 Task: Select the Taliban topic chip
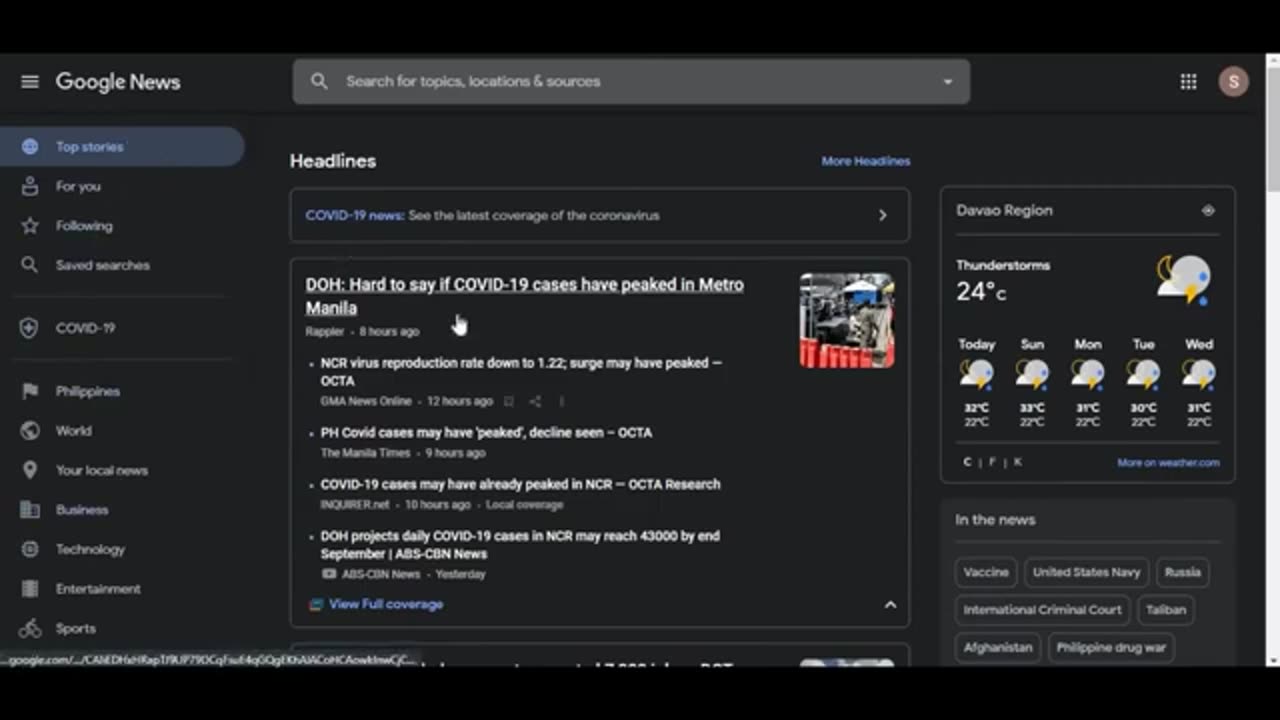click(x=1166, y=610)
